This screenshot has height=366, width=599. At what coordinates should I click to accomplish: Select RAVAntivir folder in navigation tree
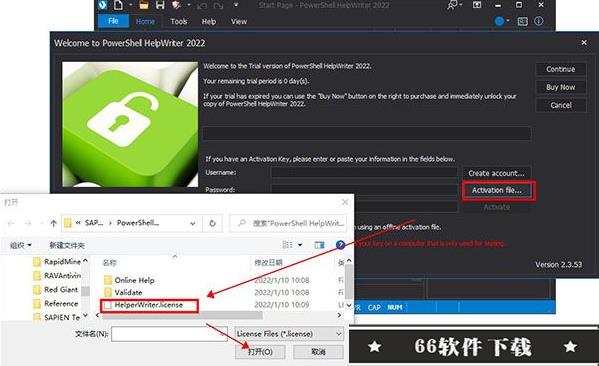point(57,275)
